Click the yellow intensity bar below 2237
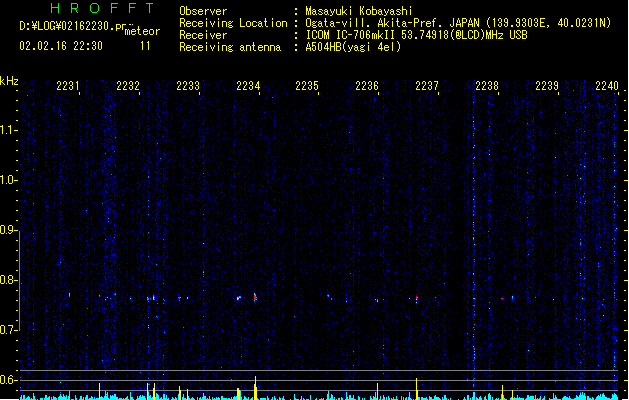The width and height of the screenshot is (629, 400). 416,389
